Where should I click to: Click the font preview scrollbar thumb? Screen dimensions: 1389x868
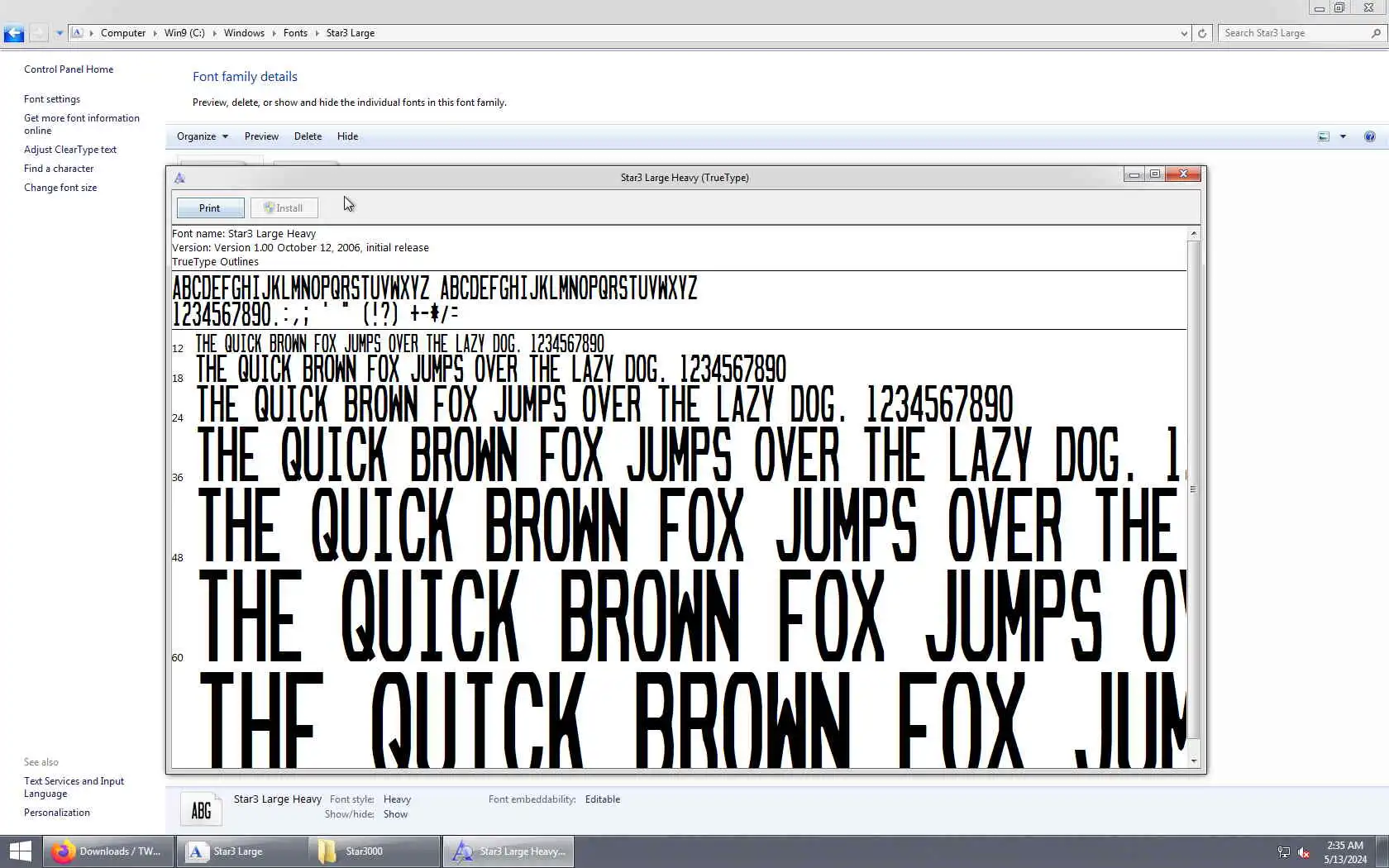(1193, 489)
